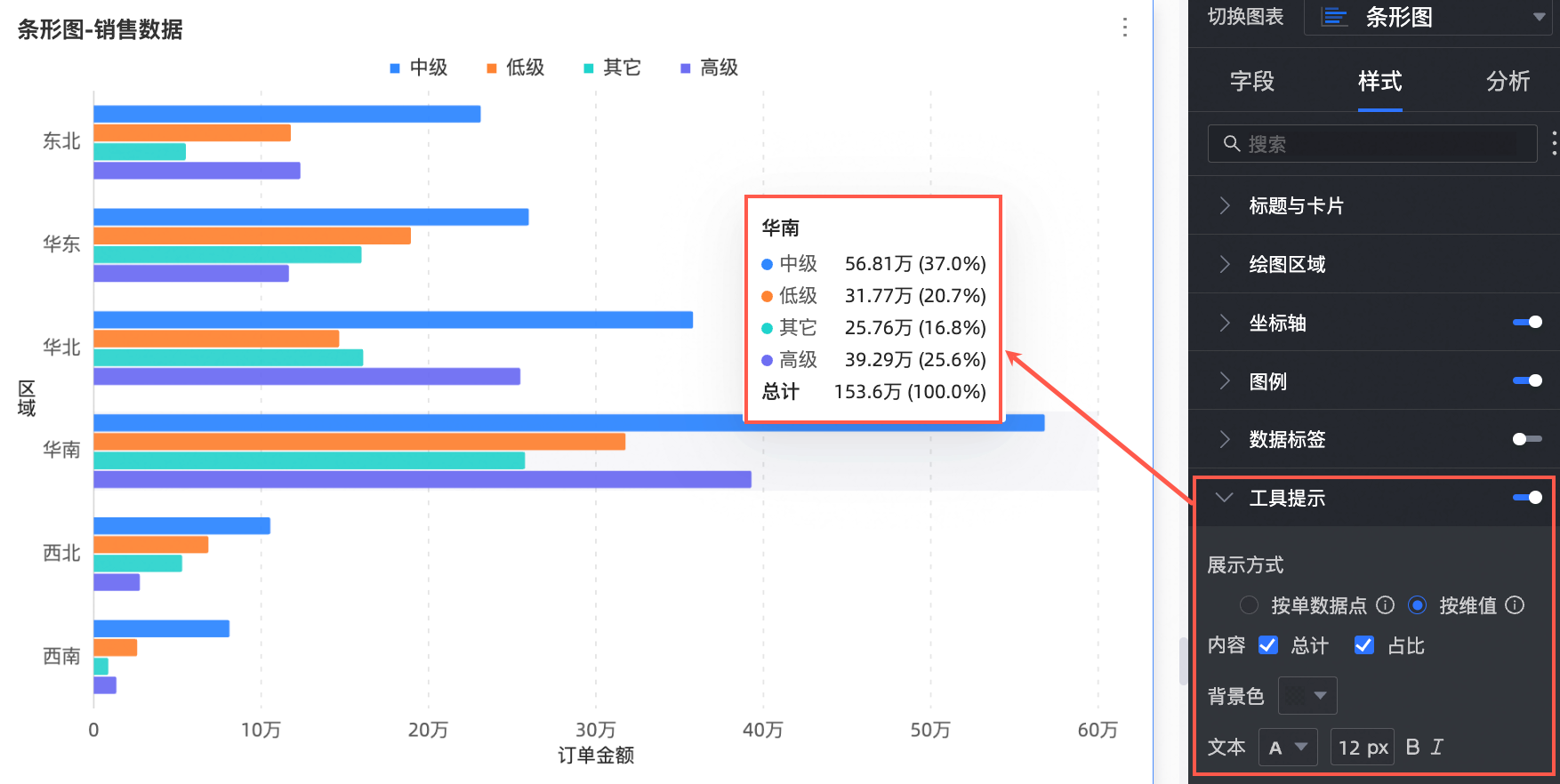1560x784 pixels.
Task: Click info icon next to 按维值
Action: click(1515, 605)
